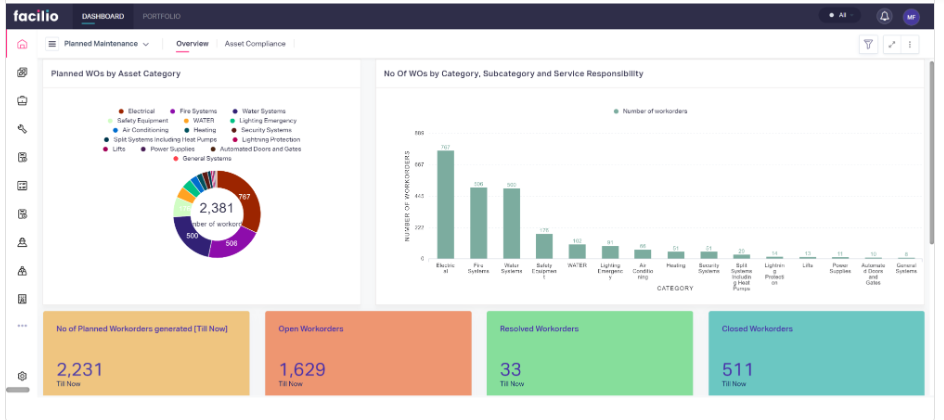Open the briefcase sidebar icon
Screen dimensions: 944x420
(22, 100)
